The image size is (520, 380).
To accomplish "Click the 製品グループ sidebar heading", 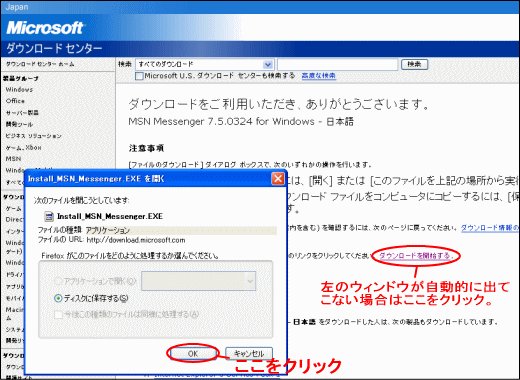I will (x=21, y=79).
